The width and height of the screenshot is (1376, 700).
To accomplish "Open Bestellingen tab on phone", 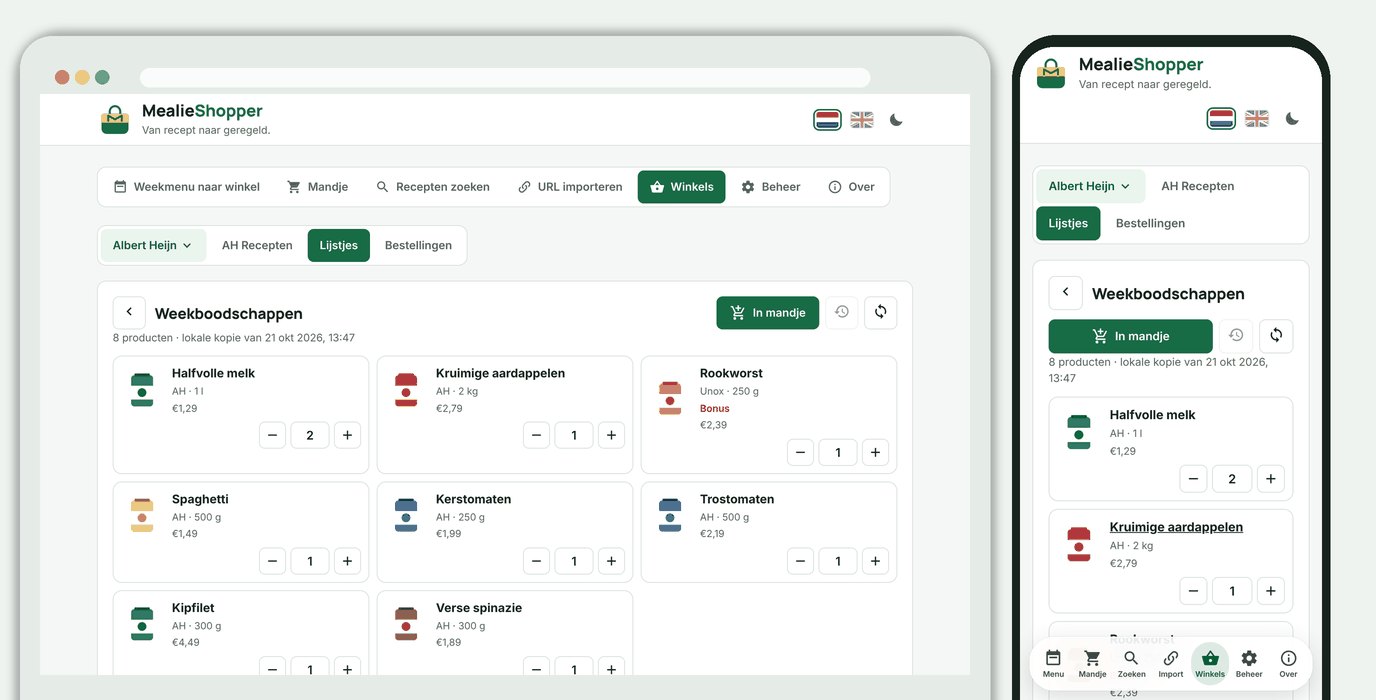I will tap(1150, 223).
